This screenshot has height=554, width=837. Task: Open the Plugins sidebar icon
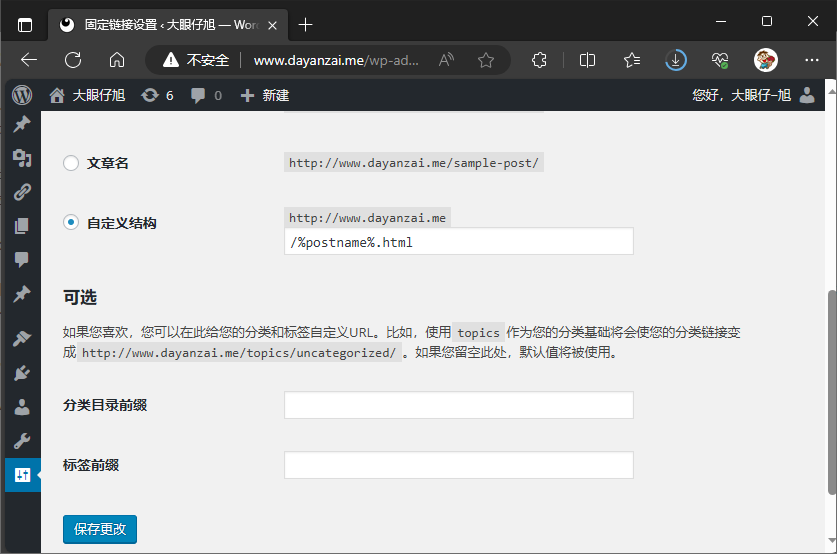pyautogui.click(x=22, y=373)
